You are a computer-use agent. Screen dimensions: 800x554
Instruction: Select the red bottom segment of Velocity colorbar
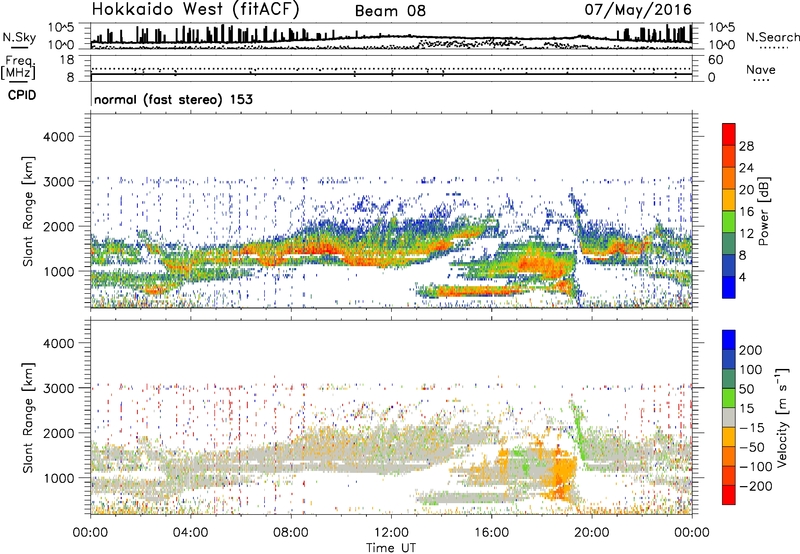pyautogui.click(x=729, y=495)
